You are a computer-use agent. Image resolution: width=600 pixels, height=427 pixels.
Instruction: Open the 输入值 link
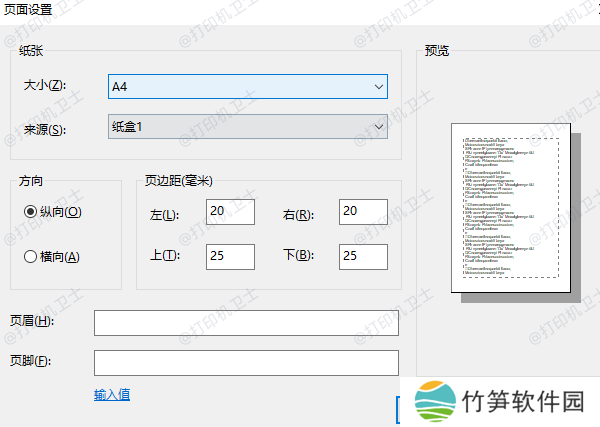pos(112,395)
